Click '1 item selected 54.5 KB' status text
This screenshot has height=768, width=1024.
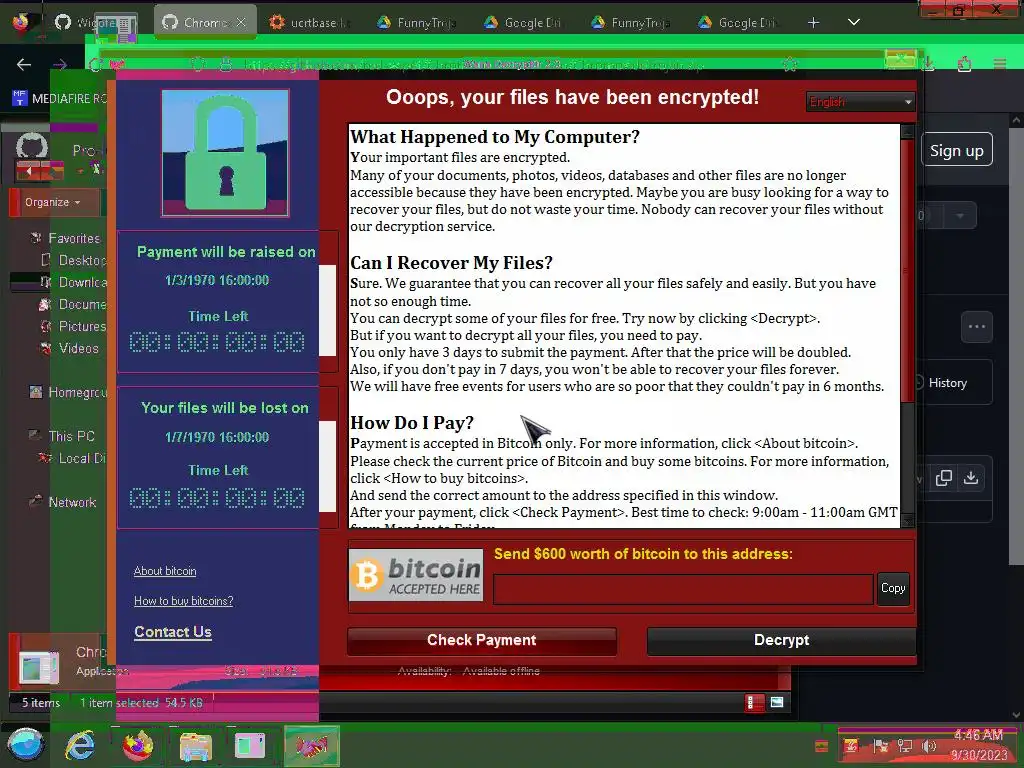[141, 703]
